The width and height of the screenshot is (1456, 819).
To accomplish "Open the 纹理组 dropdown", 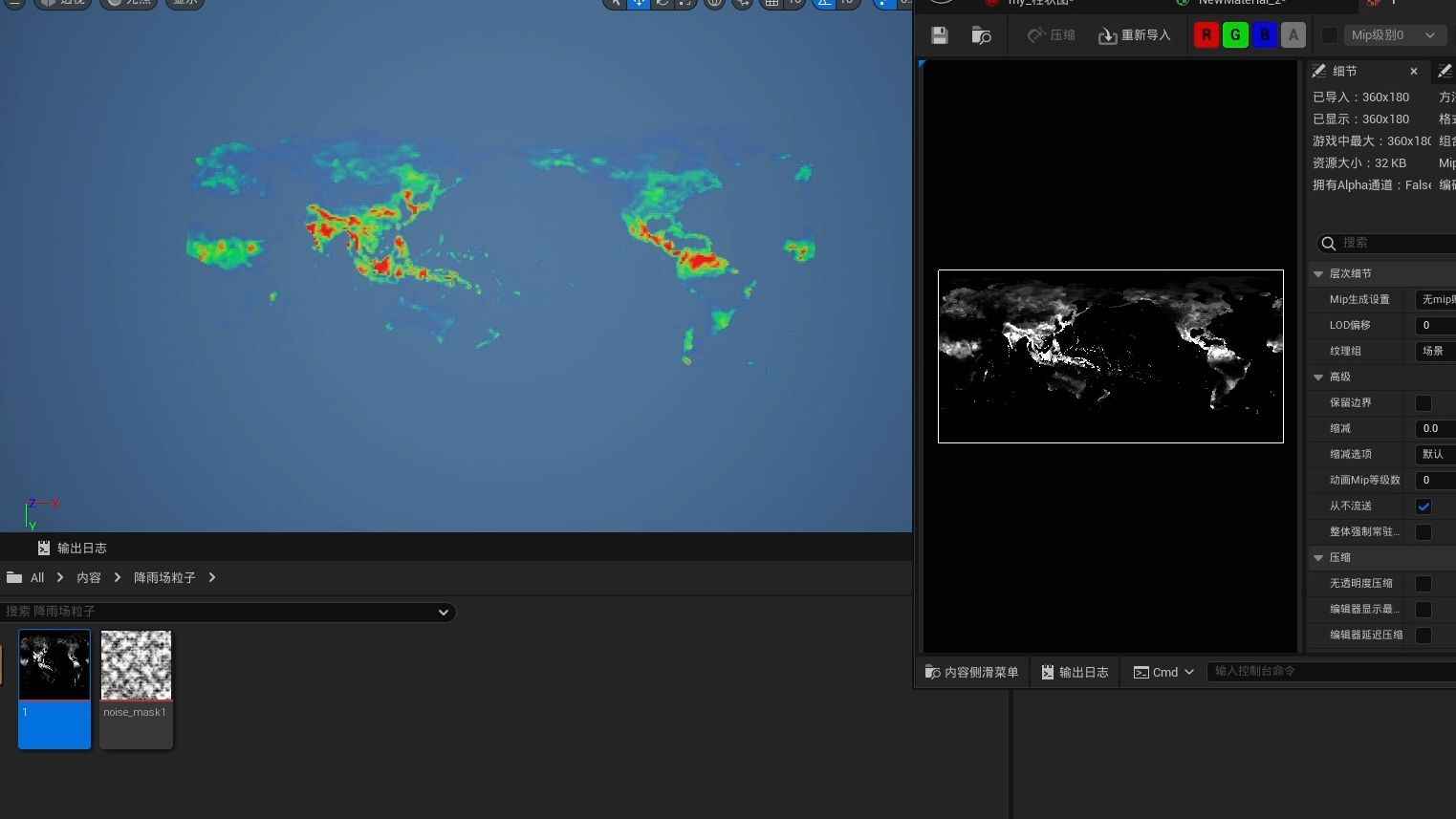I will pos(1436,352).
